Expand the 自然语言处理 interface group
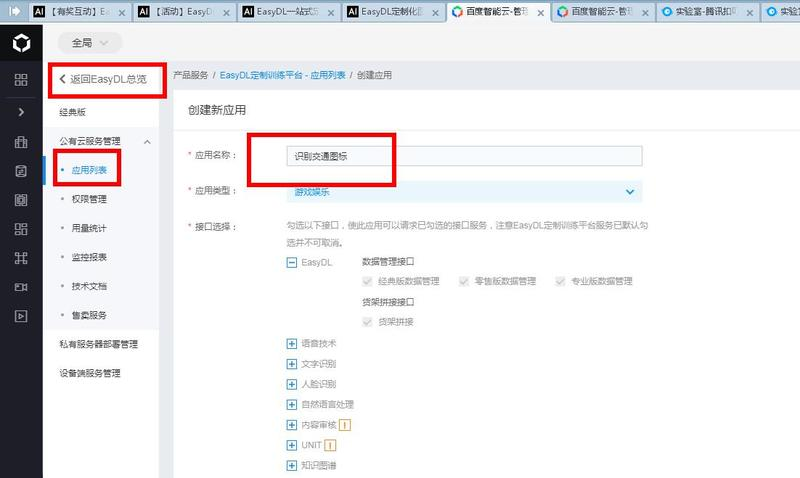 pos(291,405)
